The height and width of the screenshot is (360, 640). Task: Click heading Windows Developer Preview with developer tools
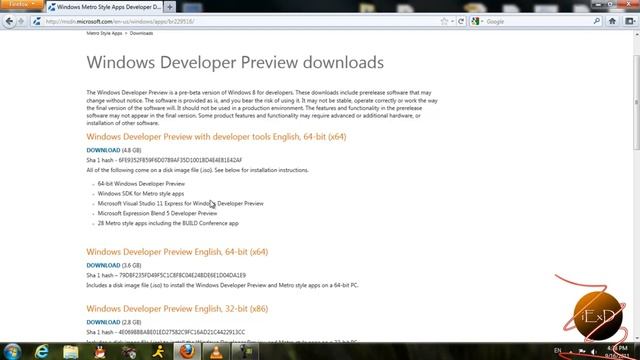pos(216,137)
